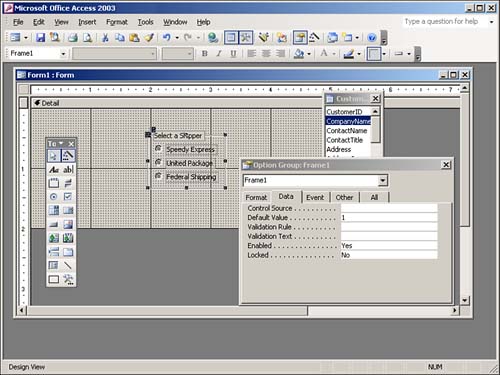The width and height of the screenshot is (500, 375).
Task: Click the Build icon in the toolbar
Action: tap(314, 37)
